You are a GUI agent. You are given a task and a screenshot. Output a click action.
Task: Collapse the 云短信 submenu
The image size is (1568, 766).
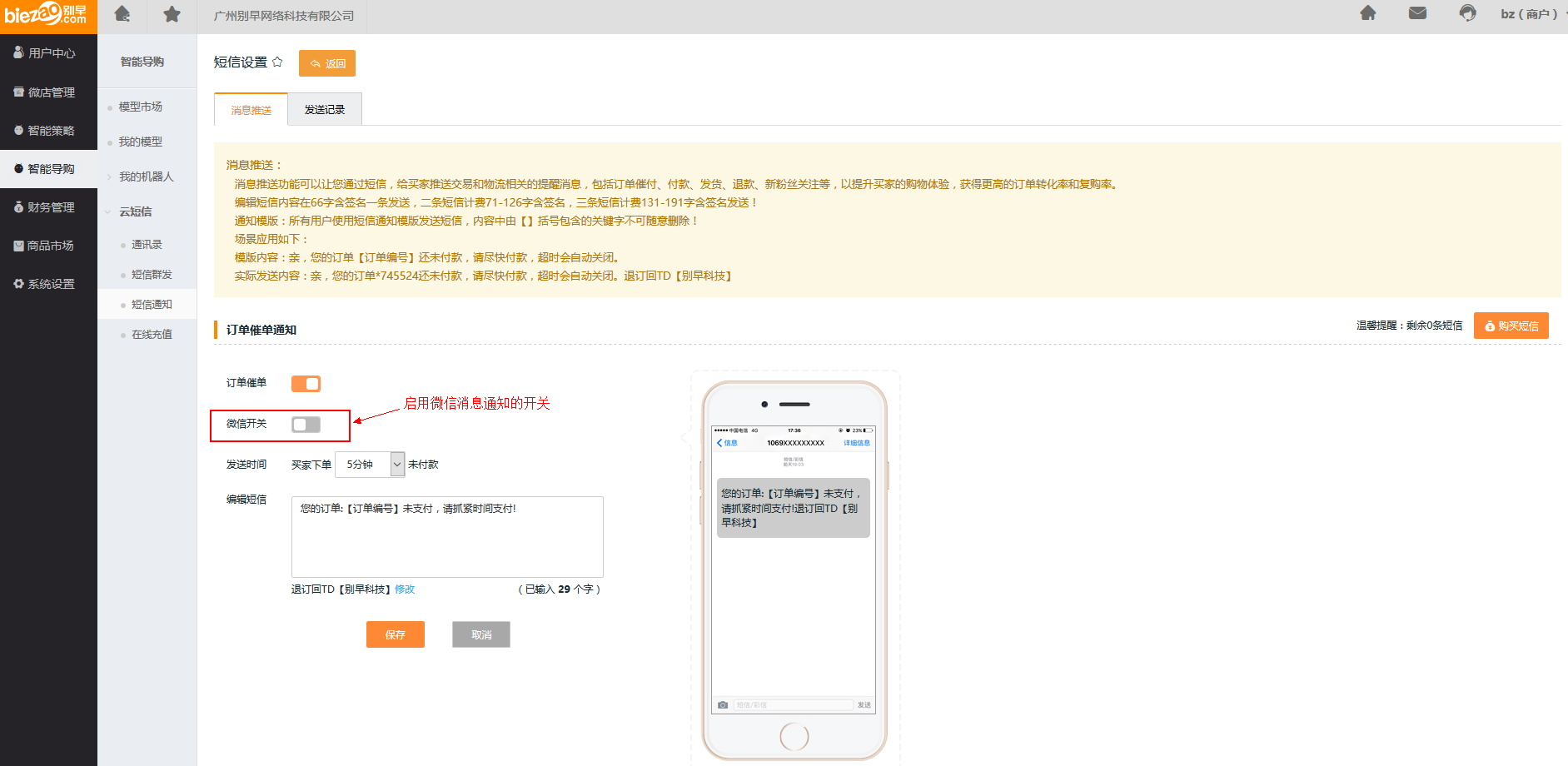[x=136, y=211]
